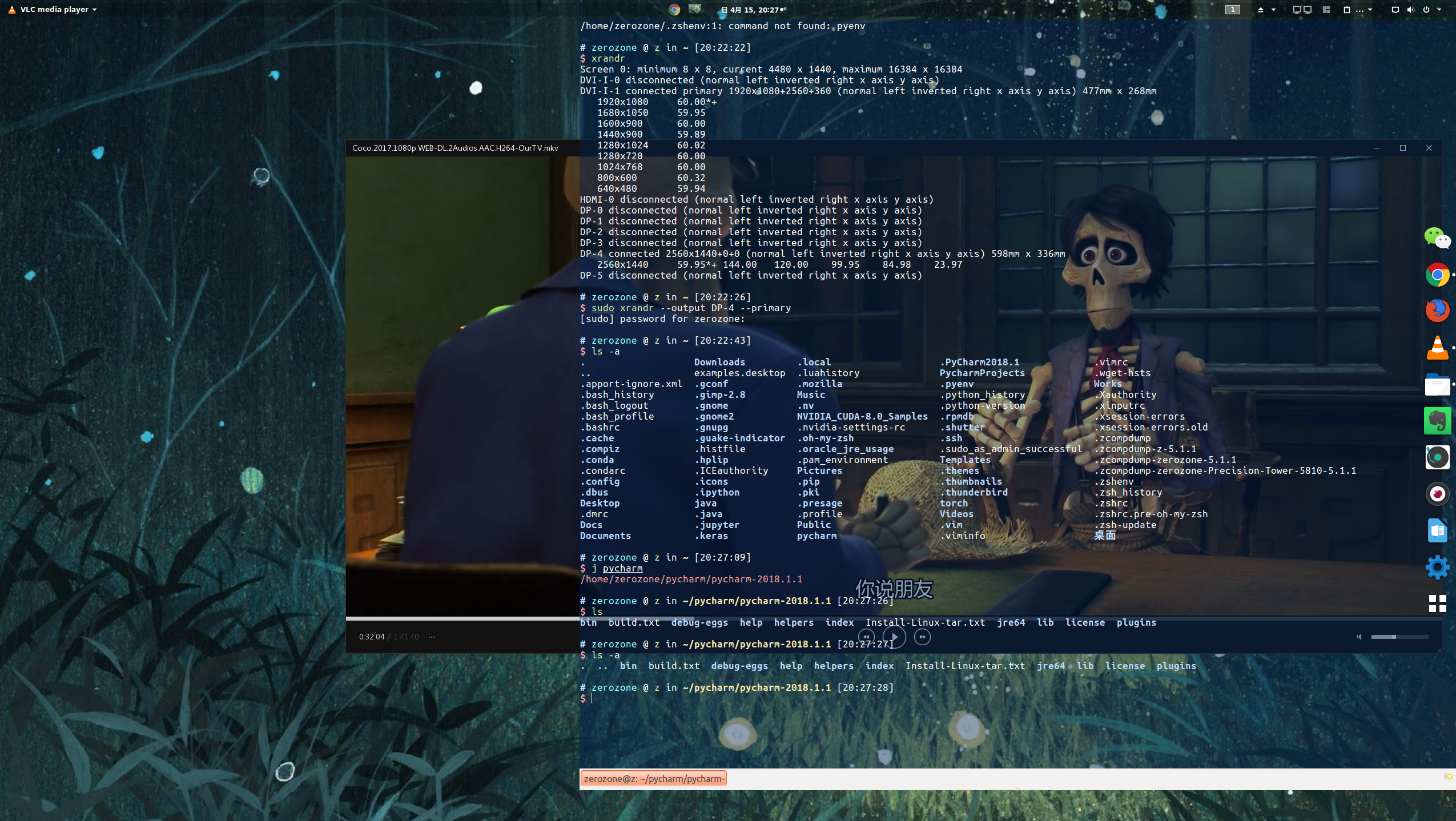Switch to the zerozone@z terminal tab
The height and width of the screenshot is (821, 1456).
(653, 778)
